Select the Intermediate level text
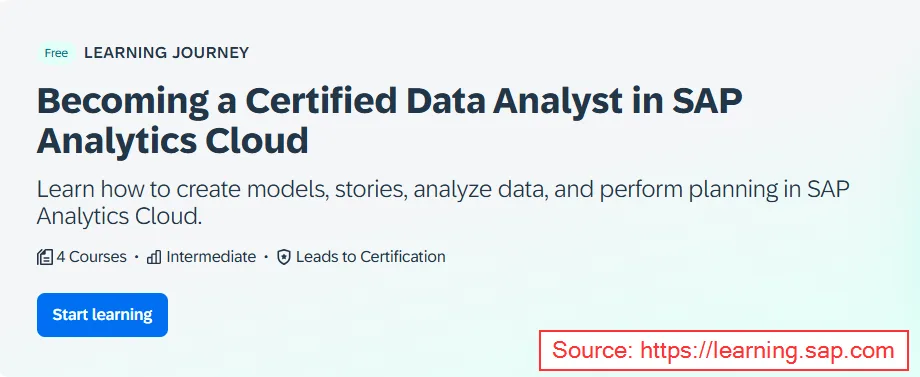 (x=211, y=257)
